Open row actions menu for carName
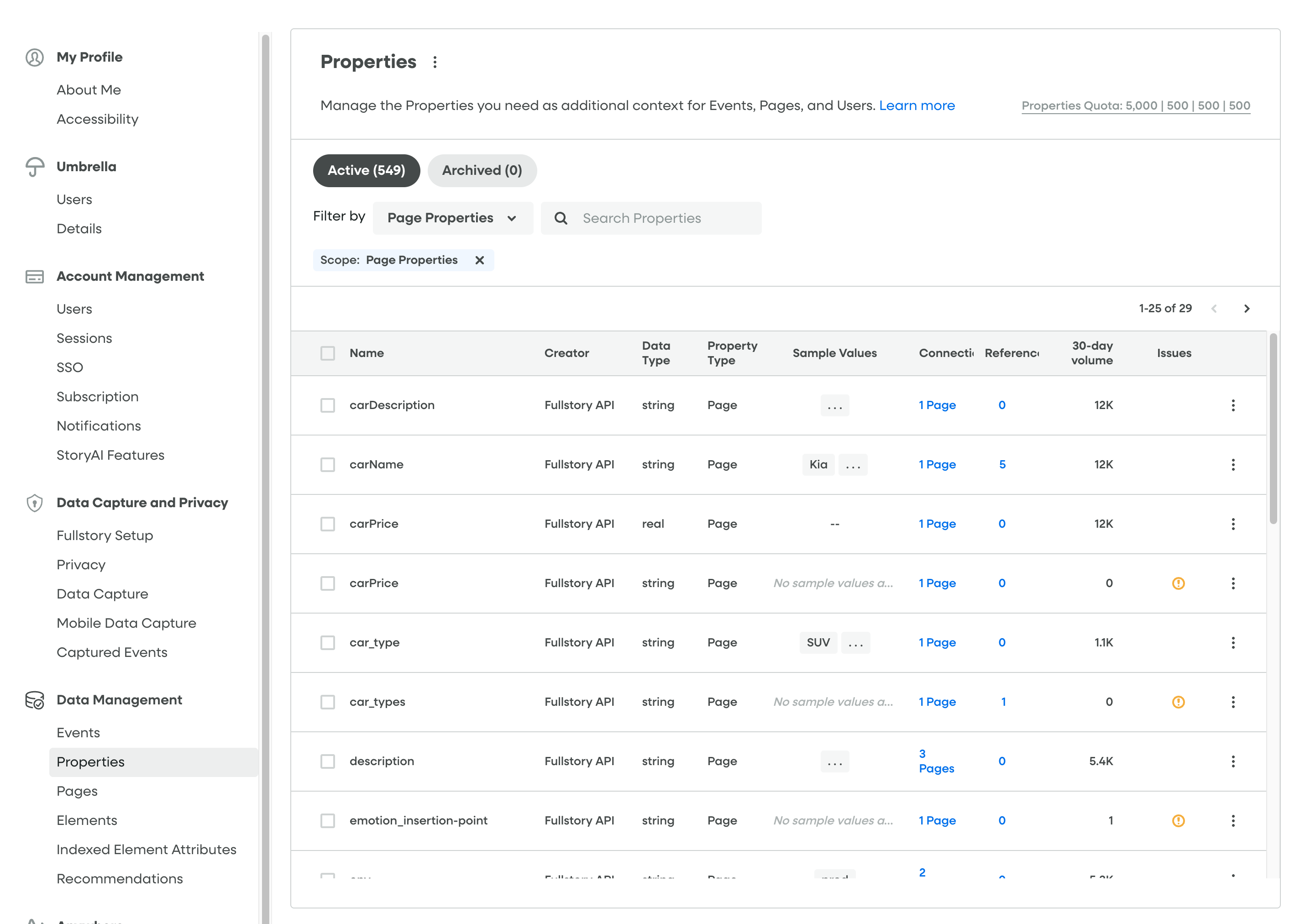This screenshot has height=924, width=1300. click(1233, 465)
